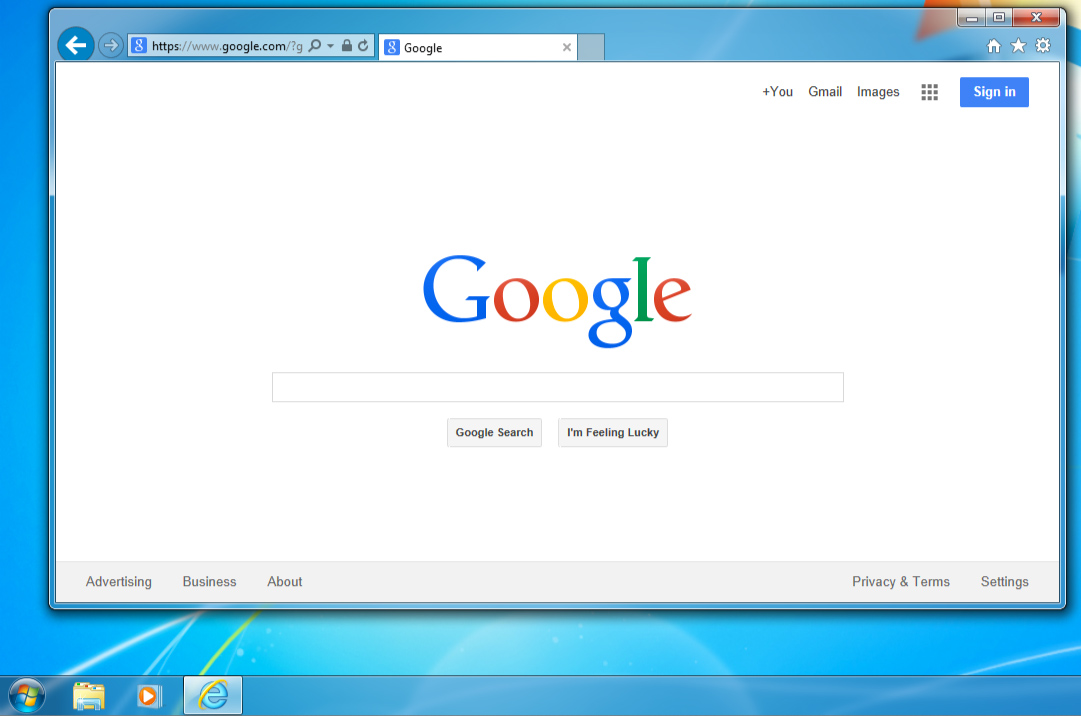
Task: Open the Favorites star icon
Action: click(x=1018, y=46)
